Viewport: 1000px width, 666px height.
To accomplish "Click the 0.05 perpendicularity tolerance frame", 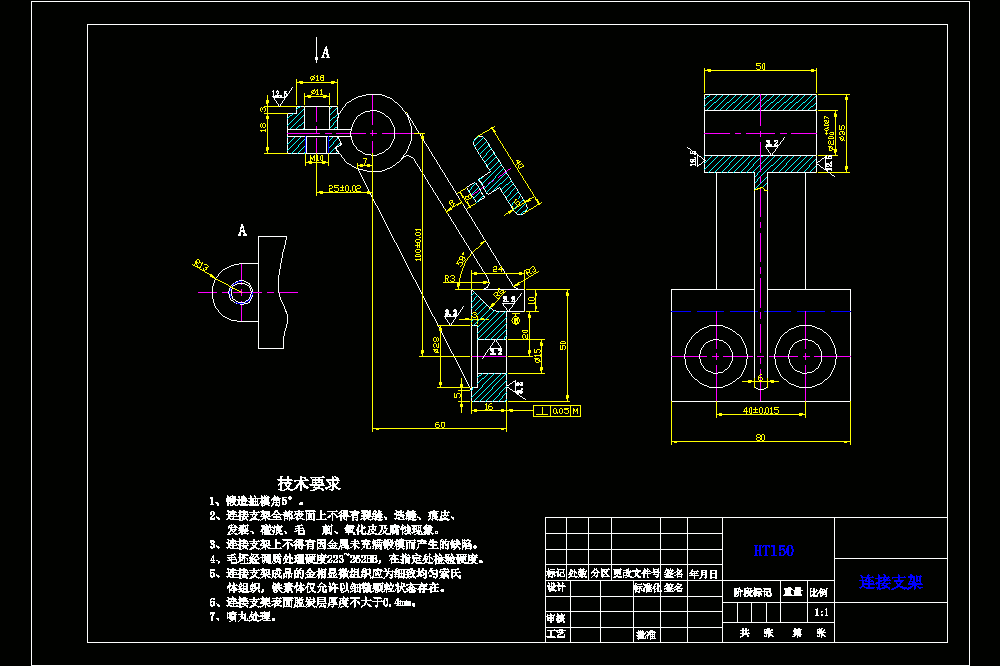I will (557, 411).
